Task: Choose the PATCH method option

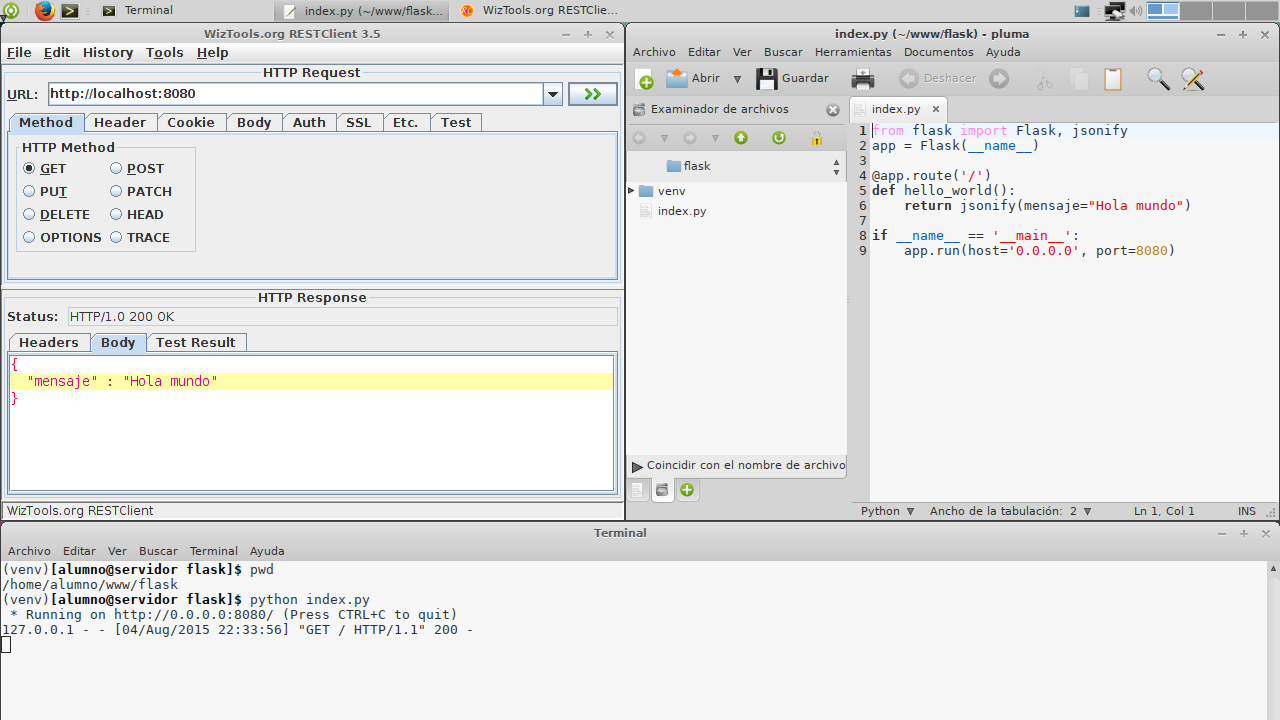Action: [x=116, y=192]
